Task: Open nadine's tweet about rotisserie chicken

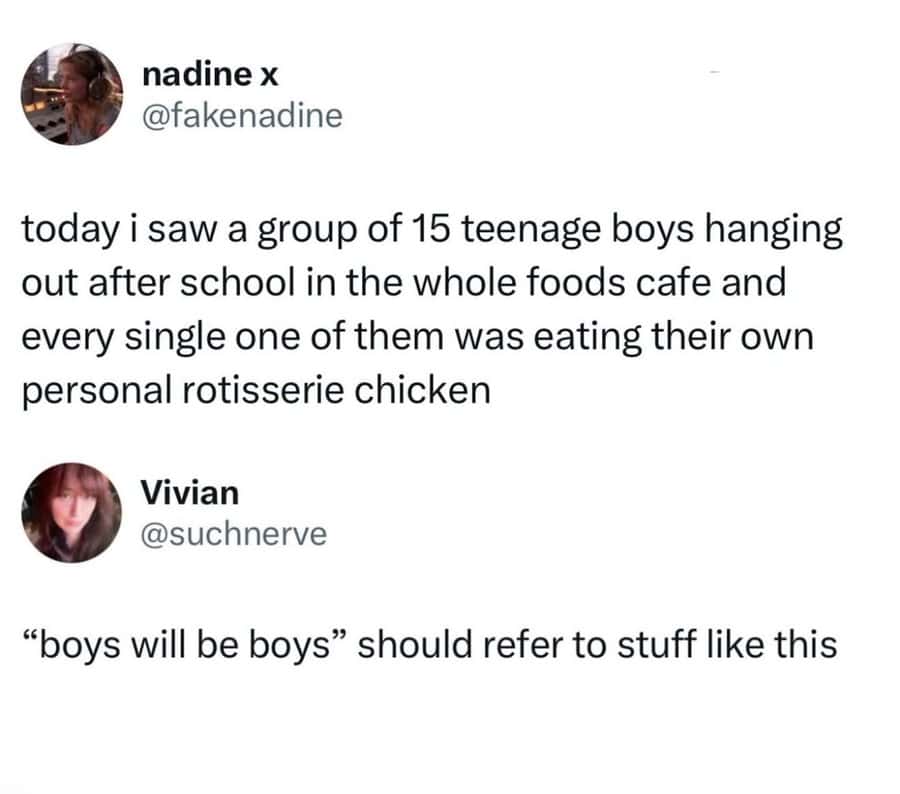Action: 432,309
